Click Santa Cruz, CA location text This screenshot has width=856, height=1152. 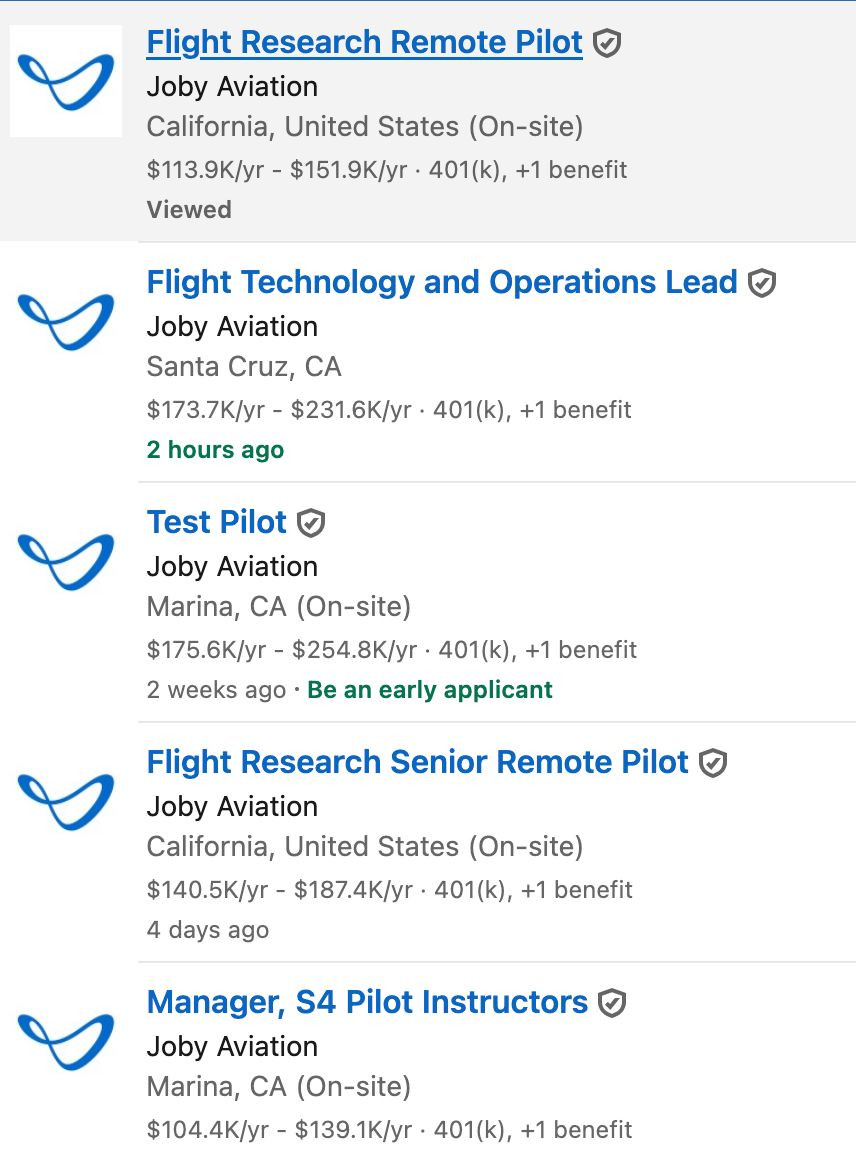point(244,367)
